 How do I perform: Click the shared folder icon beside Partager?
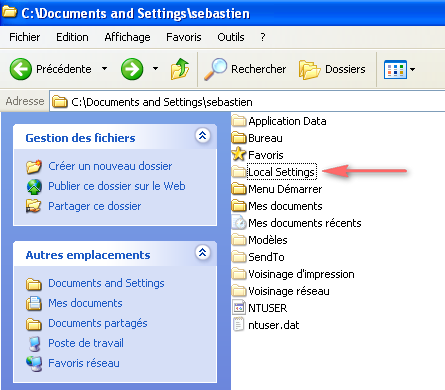tap(34, 206)
